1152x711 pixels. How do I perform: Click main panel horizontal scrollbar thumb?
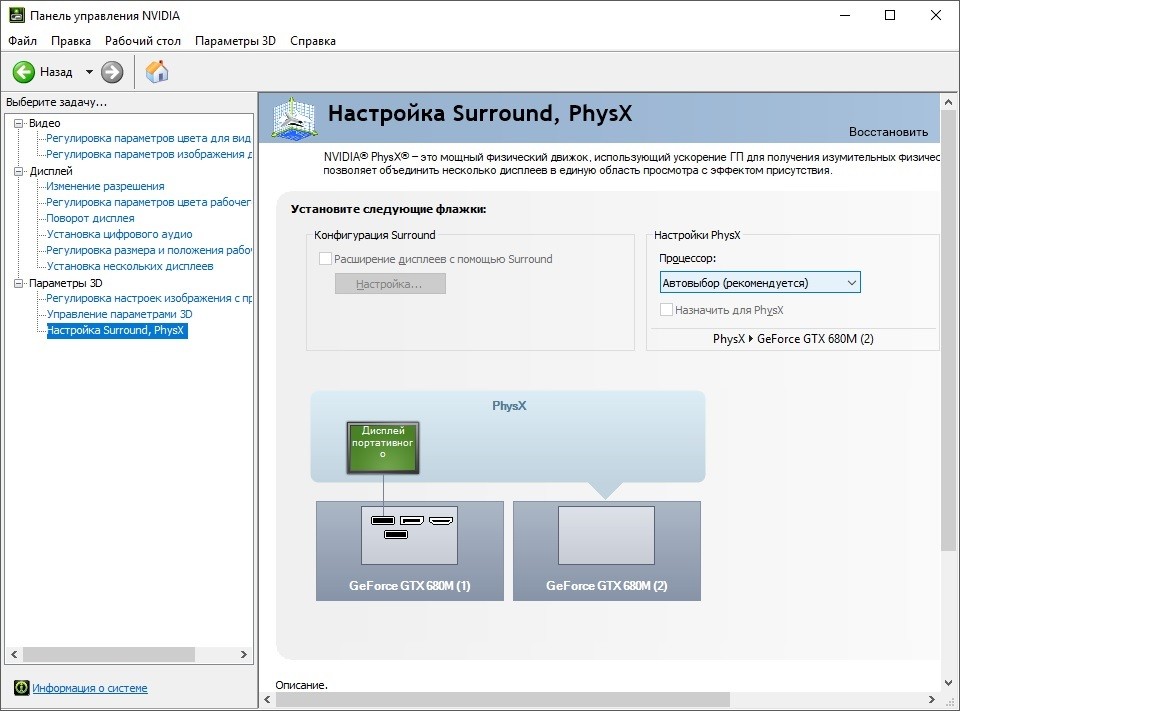[x=503, y=699]
